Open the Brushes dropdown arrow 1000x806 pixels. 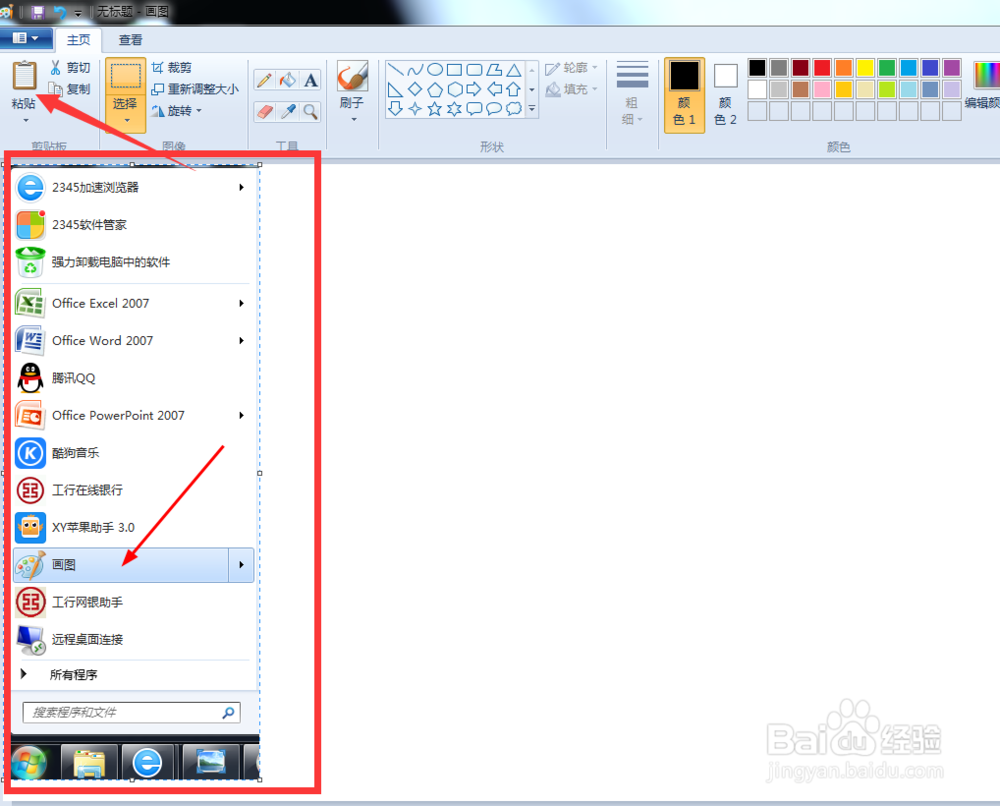coord(353,119)
